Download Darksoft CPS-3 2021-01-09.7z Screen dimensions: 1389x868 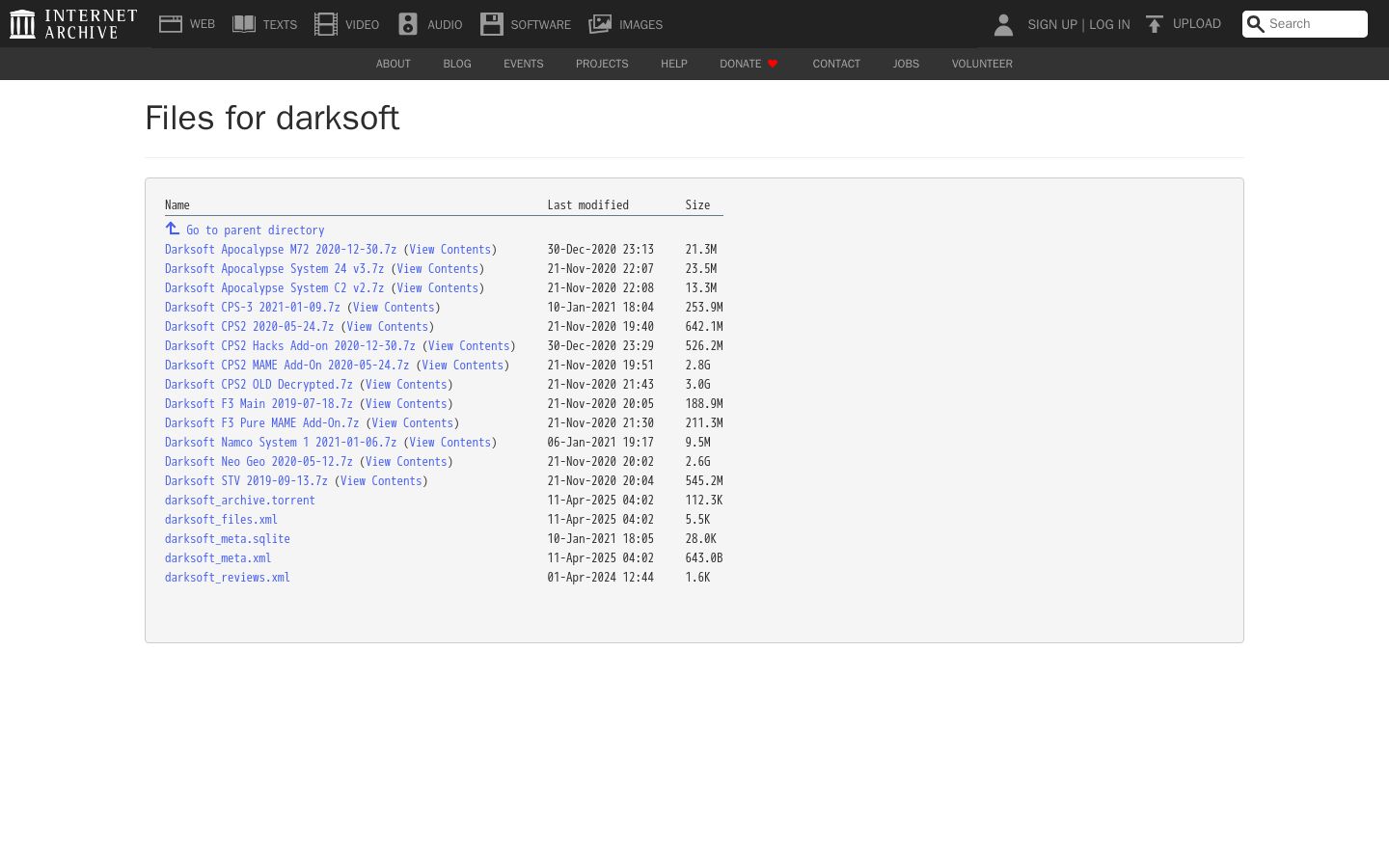pos(253,308)
